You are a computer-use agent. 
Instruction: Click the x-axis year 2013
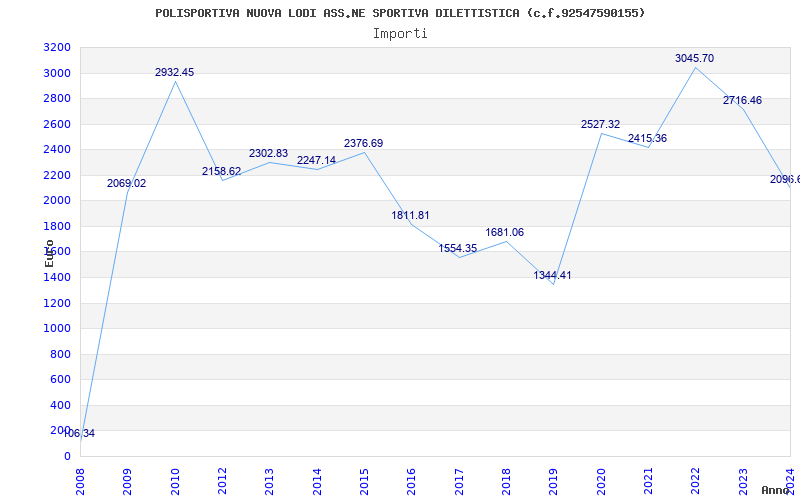(x=269, y=481)
